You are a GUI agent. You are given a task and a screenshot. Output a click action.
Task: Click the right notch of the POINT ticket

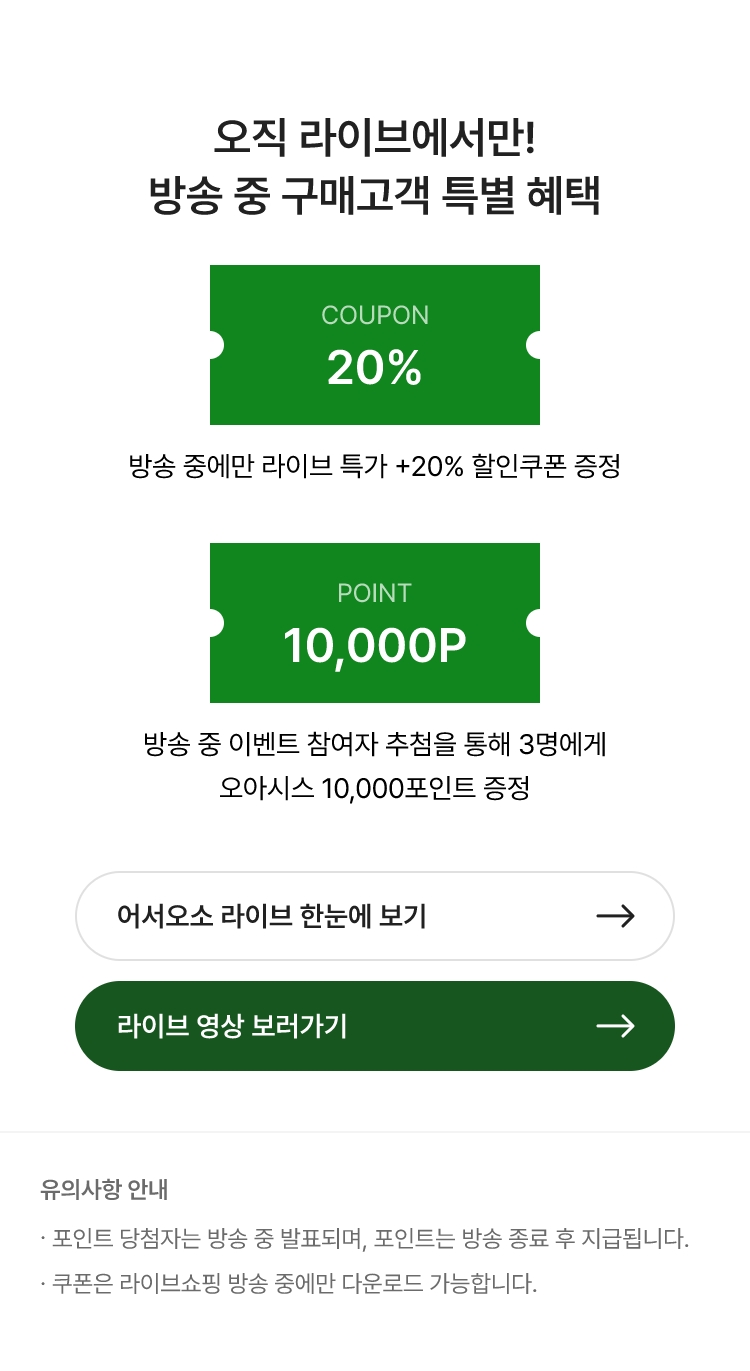tap(534, 623)
